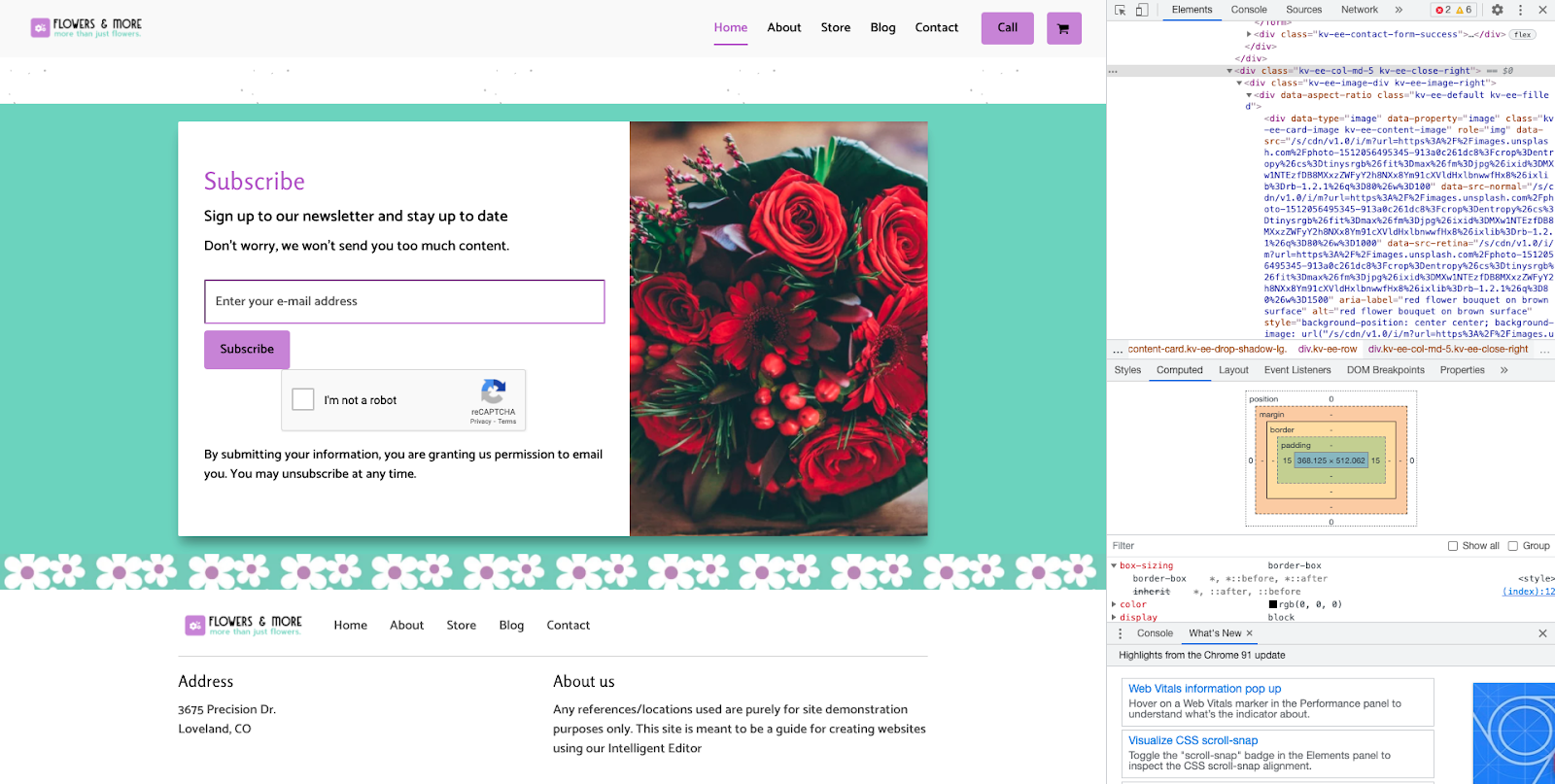Image resolution: width=1555 pixels, height=784 pixels.
Task: Click the e-mail address input field
Action: click(x=404, y=302)
